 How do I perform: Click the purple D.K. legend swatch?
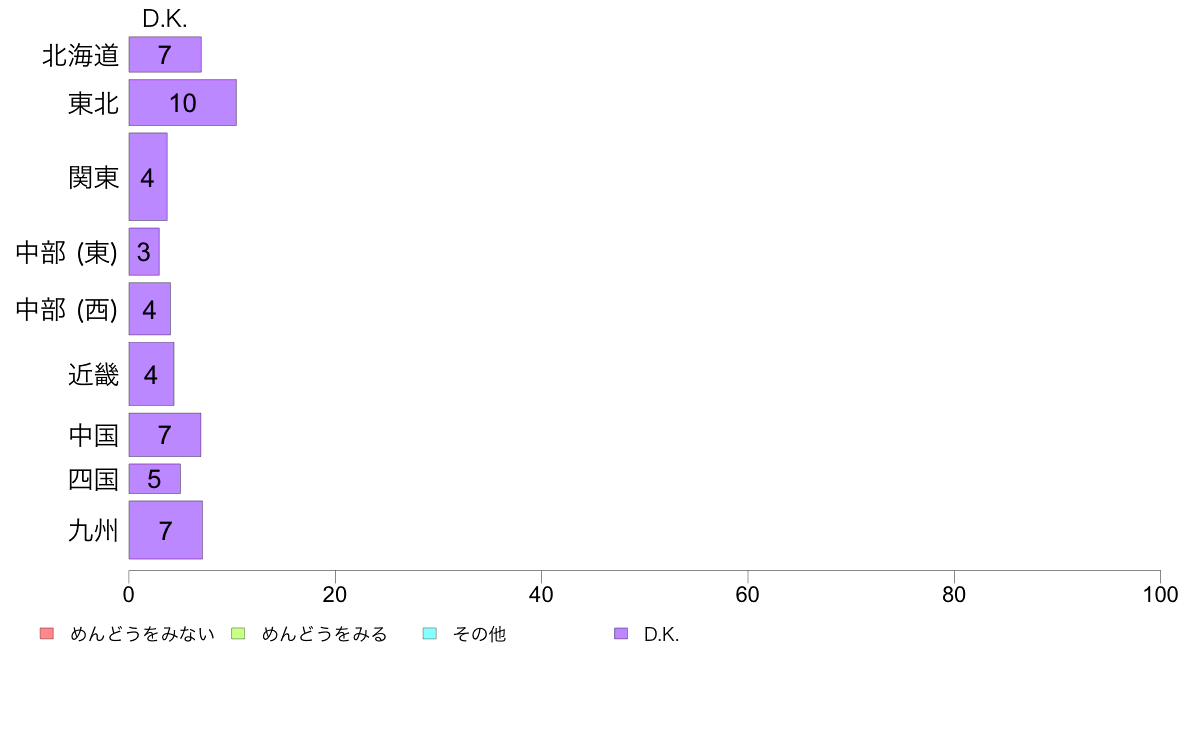point(621,634)
